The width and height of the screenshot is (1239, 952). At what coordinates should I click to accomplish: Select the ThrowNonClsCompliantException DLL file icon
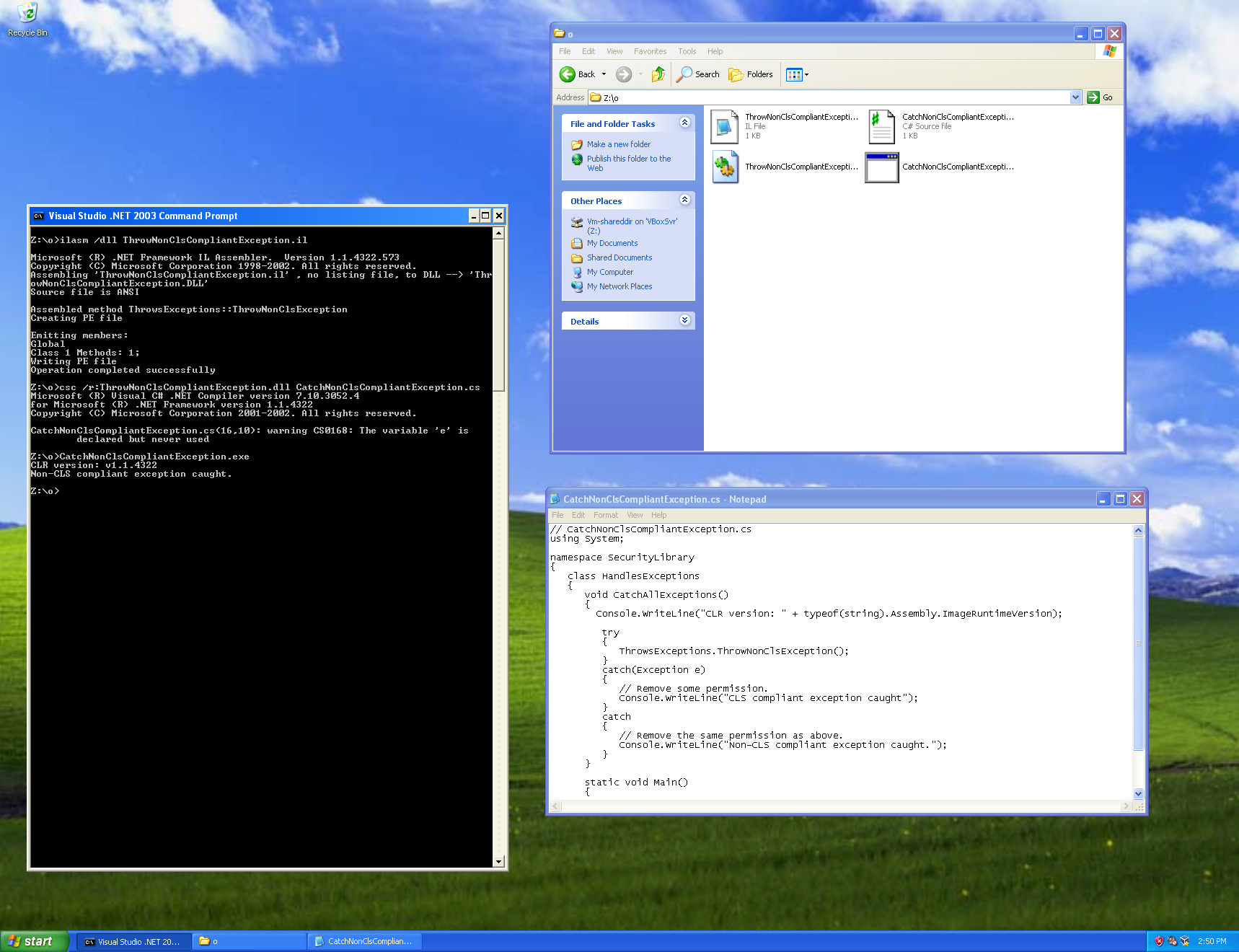[725, 167]
